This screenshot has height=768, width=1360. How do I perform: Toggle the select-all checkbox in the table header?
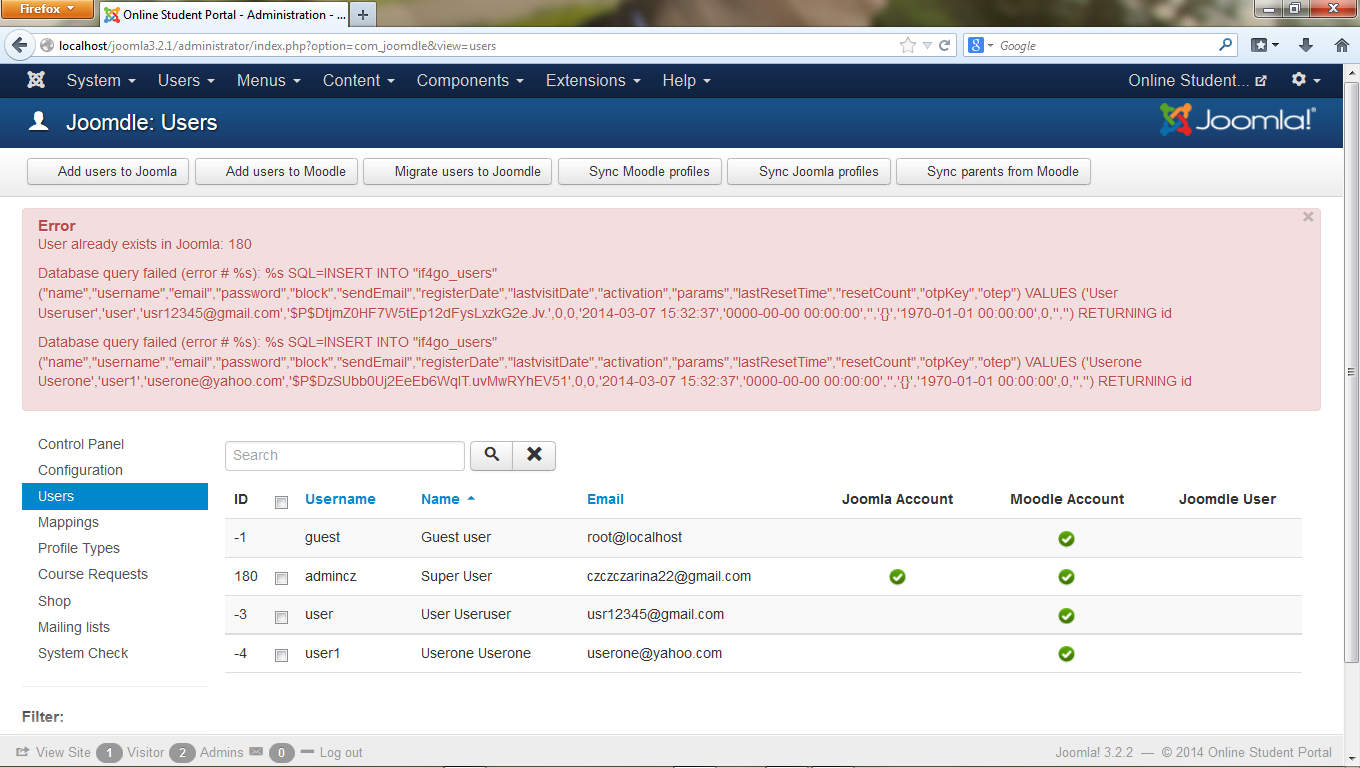point(281,501)
